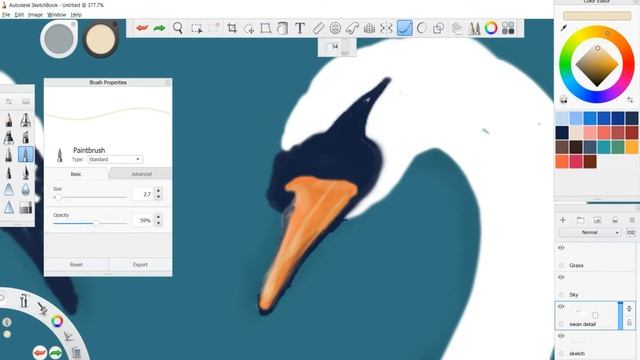Open the Image menu
Screen dimensions: 640x360
tap(35, 15)
